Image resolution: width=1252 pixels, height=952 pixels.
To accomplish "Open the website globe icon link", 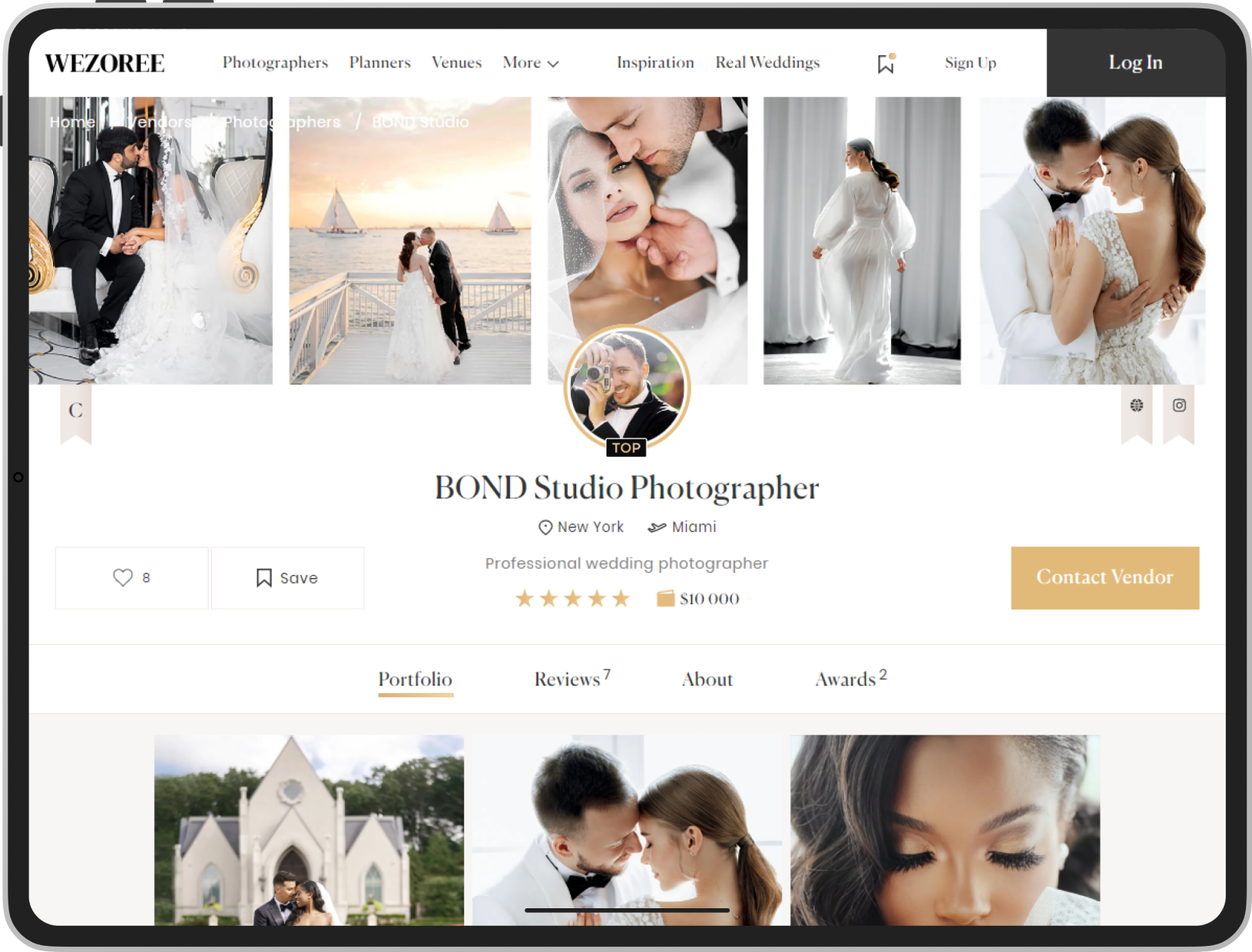I will click(x=1136, y=405).
